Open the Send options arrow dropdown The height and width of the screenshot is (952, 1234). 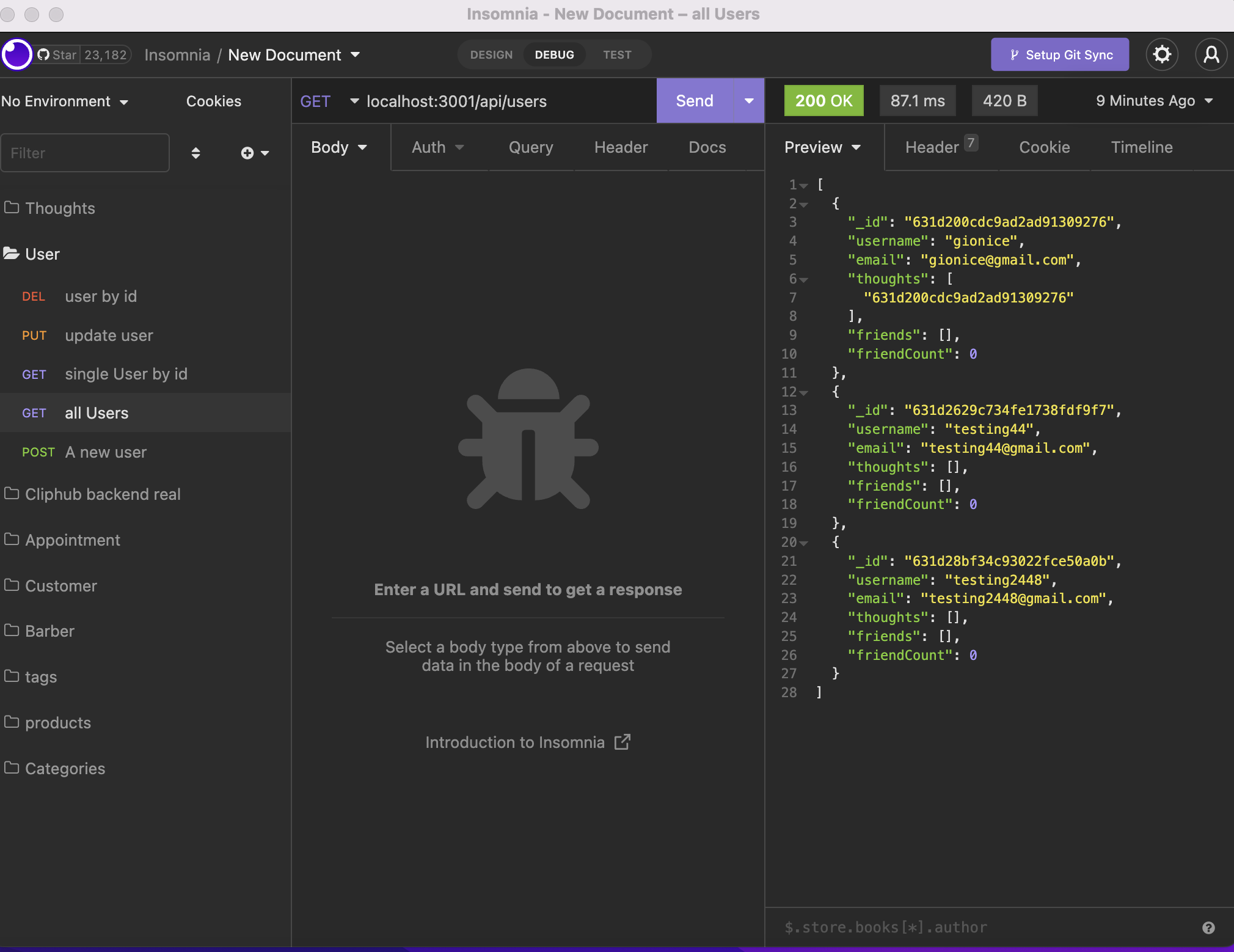point(748,101)
